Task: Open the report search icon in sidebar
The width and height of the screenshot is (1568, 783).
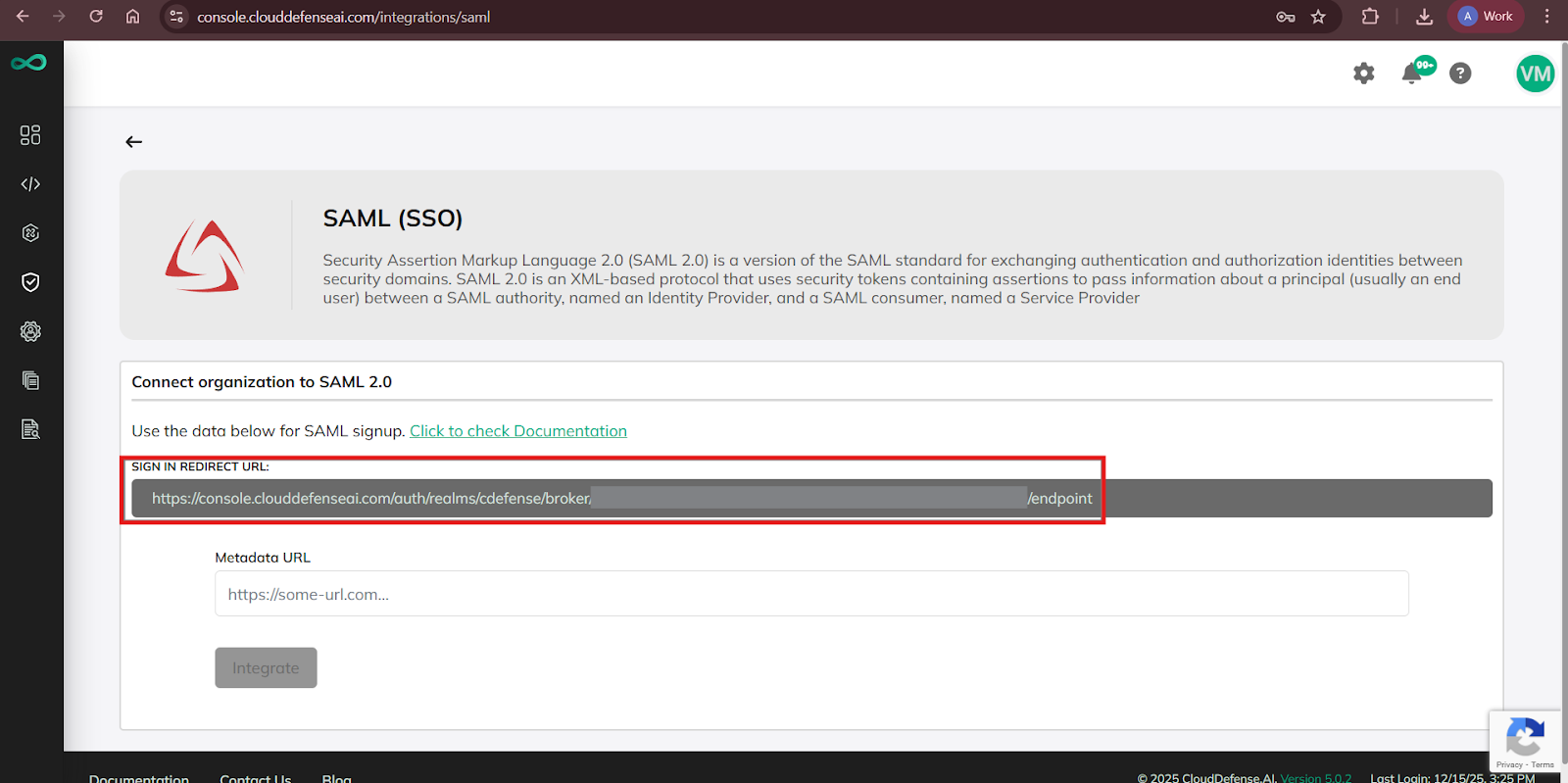Action: 30,429
